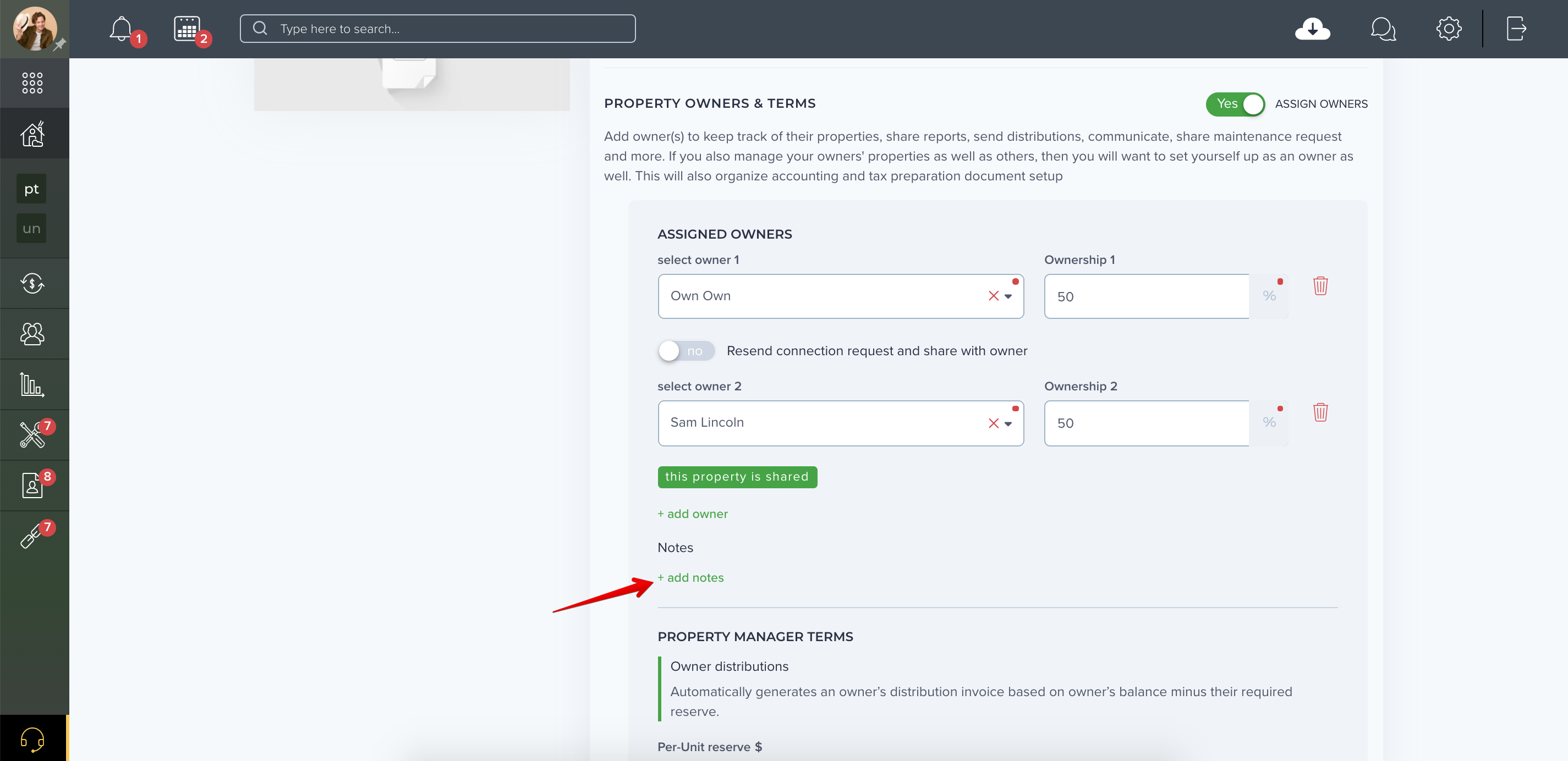Open the notifications bell
Image resolution: width=1568 pixels, height=761 pixels.
point(121,29)
